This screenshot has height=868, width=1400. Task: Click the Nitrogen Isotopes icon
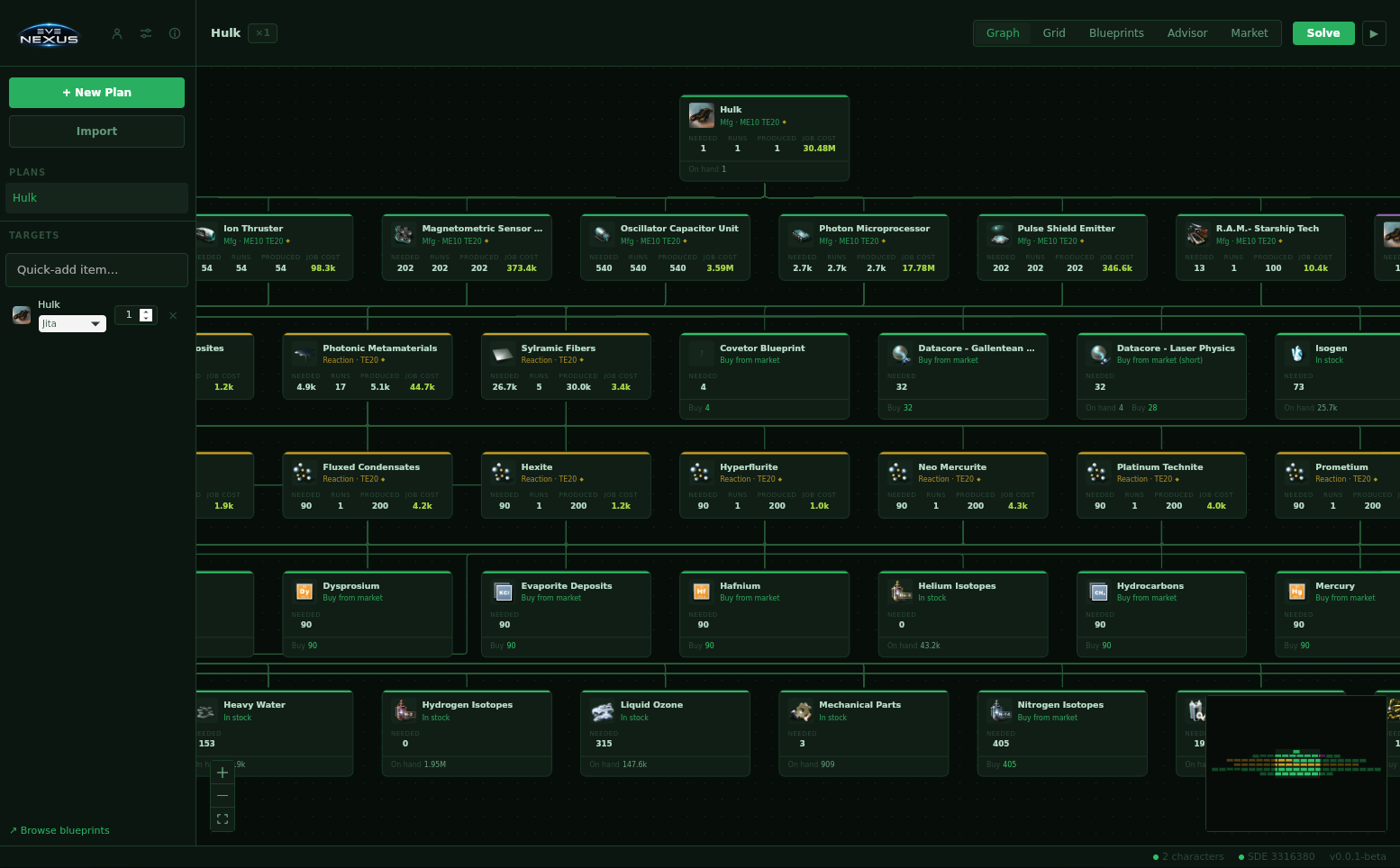click(x=999, y=710)
